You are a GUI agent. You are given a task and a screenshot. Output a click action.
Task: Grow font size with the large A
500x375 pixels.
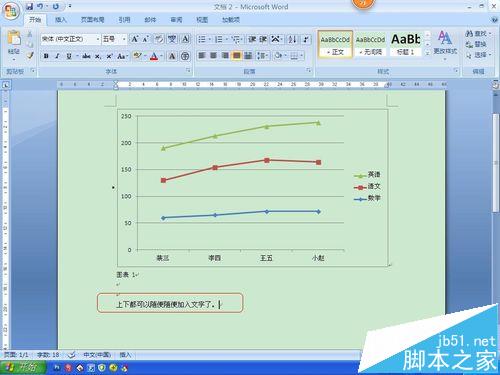pos(135,39)
